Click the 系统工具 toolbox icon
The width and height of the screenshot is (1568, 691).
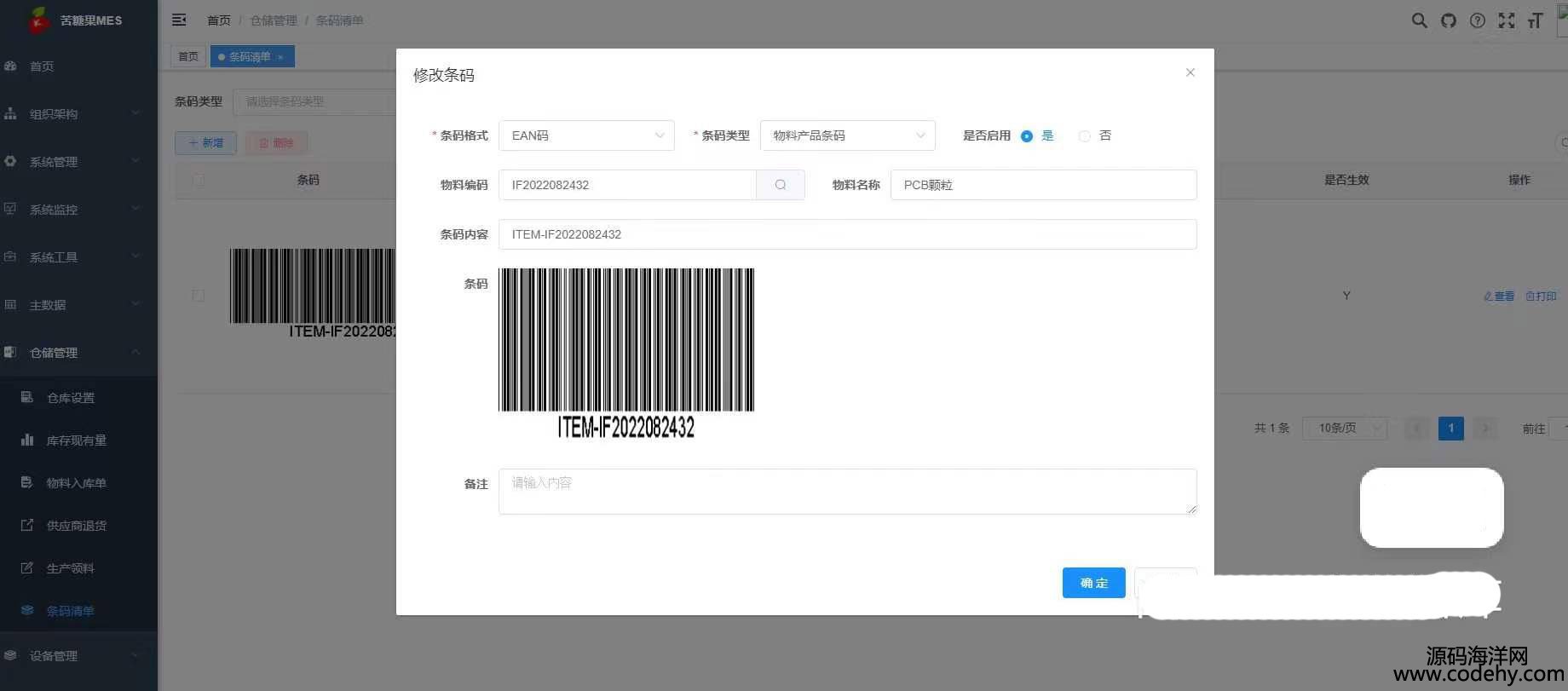pyautogui.click(x=10, y=256)
